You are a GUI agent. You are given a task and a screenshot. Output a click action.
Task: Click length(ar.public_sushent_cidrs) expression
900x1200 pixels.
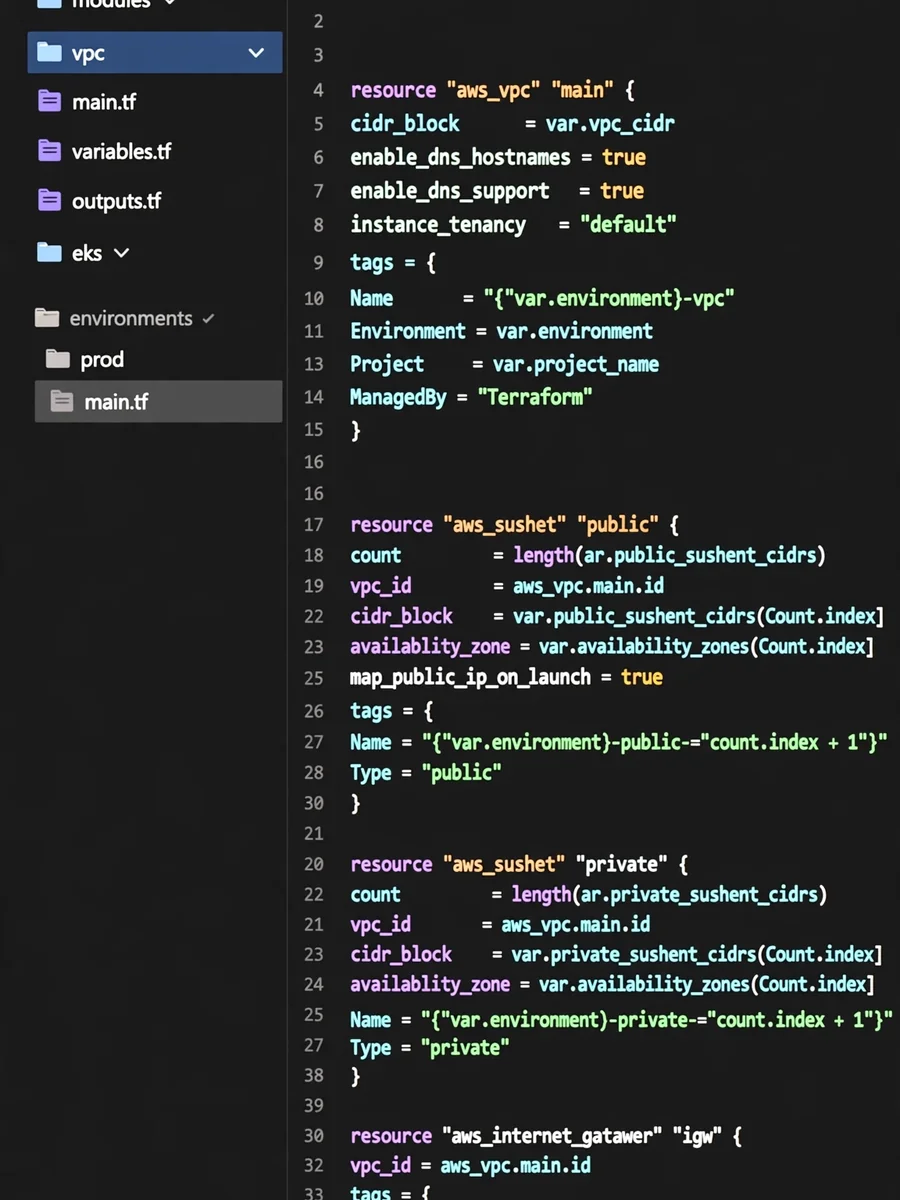point(669,555)
